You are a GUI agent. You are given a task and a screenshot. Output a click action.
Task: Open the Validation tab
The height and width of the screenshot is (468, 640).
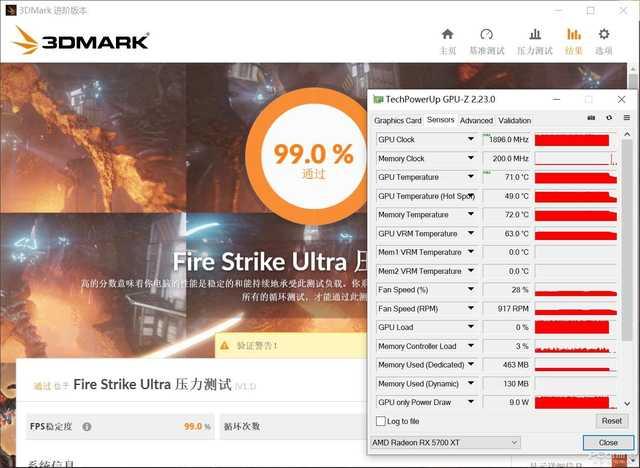(x=515, y=120)
